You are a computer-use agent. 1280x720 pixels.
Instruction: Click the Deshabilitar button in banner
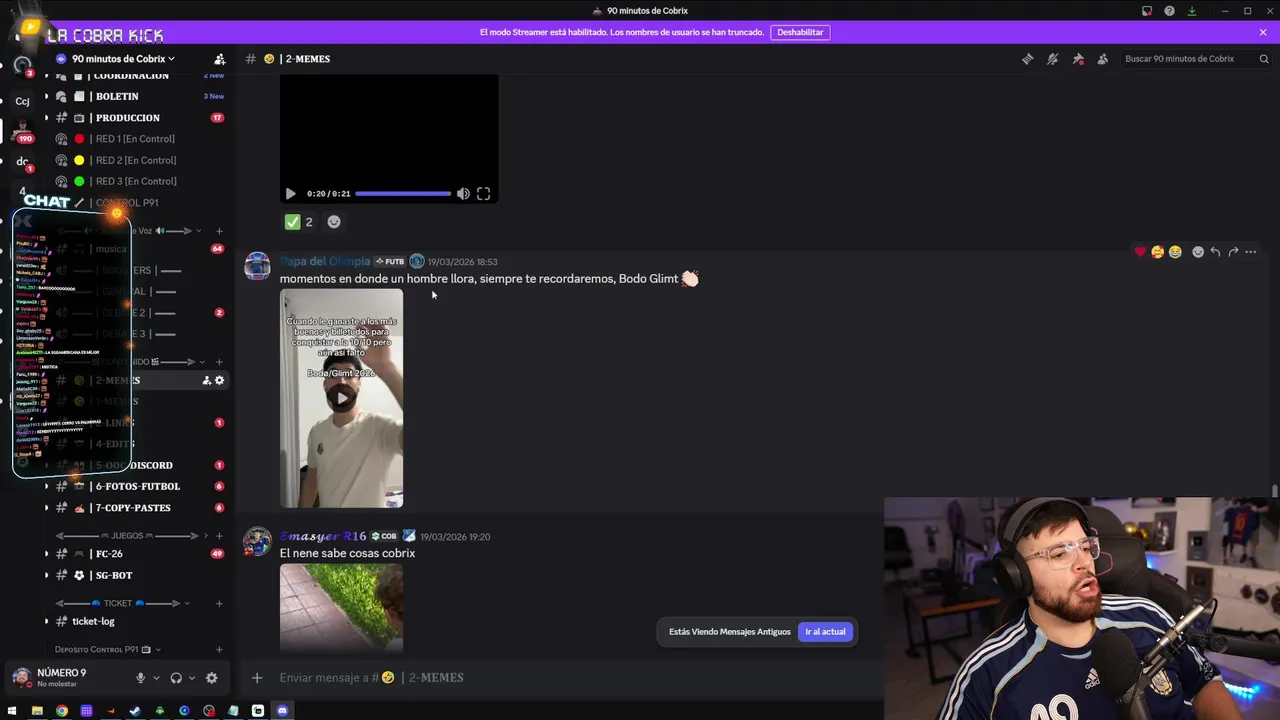[x=800, y=32]
